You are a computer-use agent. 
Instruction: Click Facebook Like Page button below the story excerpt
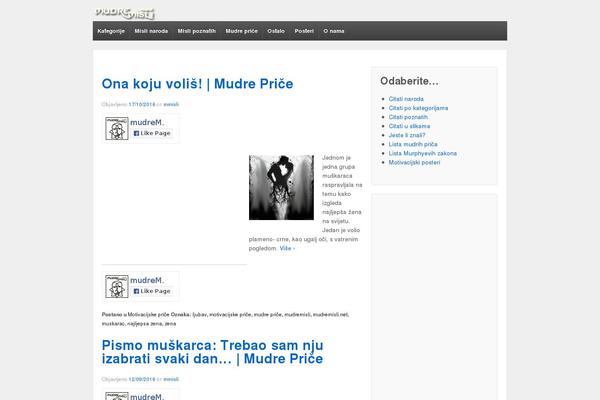pos(152,291)
